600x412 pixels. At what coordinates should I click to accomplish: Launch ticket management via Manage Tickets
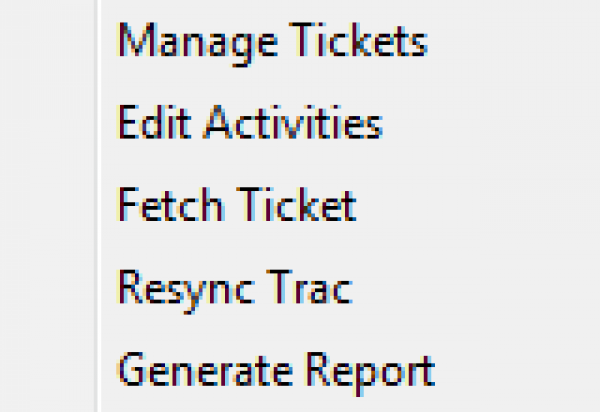point(272,43)
